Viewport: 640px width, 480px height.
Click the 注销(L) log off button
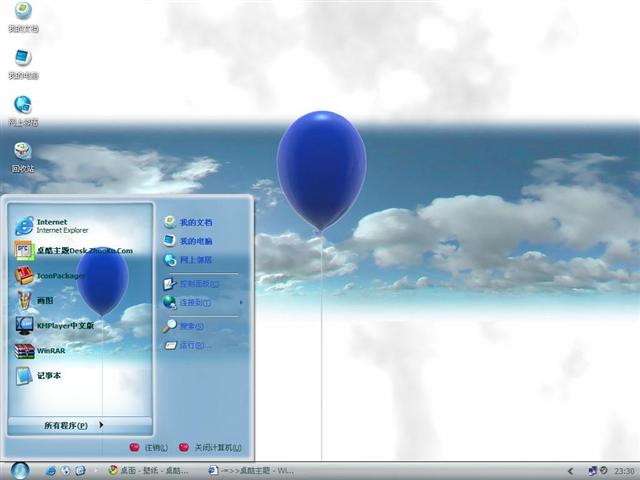[149, 448]
